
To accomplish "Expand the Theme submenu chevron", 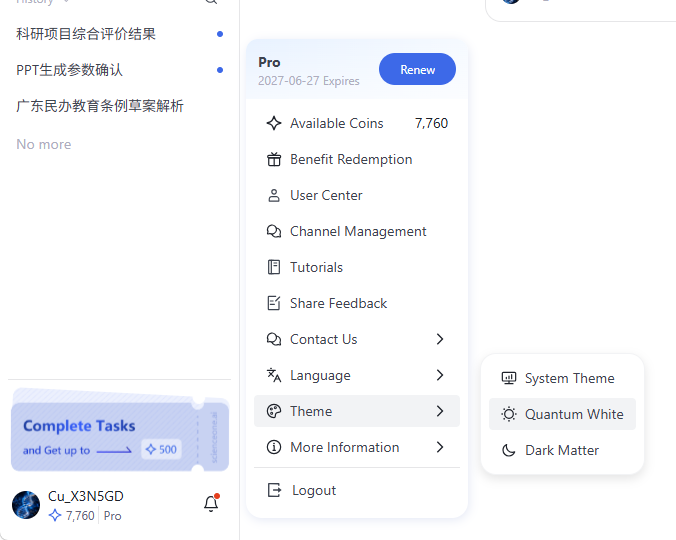I will tap(440, 411).
